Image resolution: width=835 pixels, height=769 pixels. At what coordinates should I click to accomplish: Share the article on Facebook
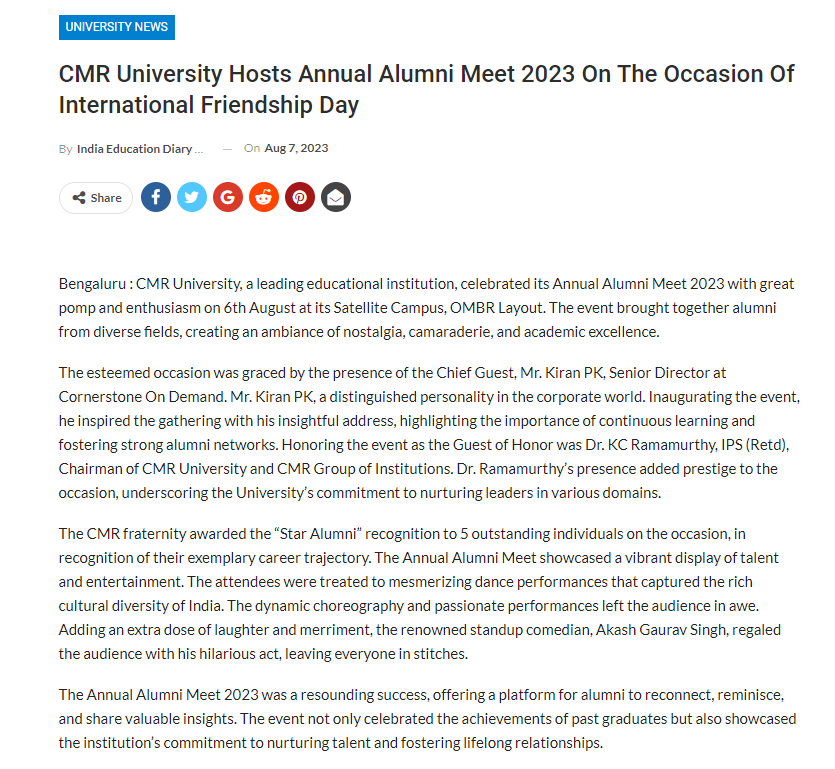point(156,197)
